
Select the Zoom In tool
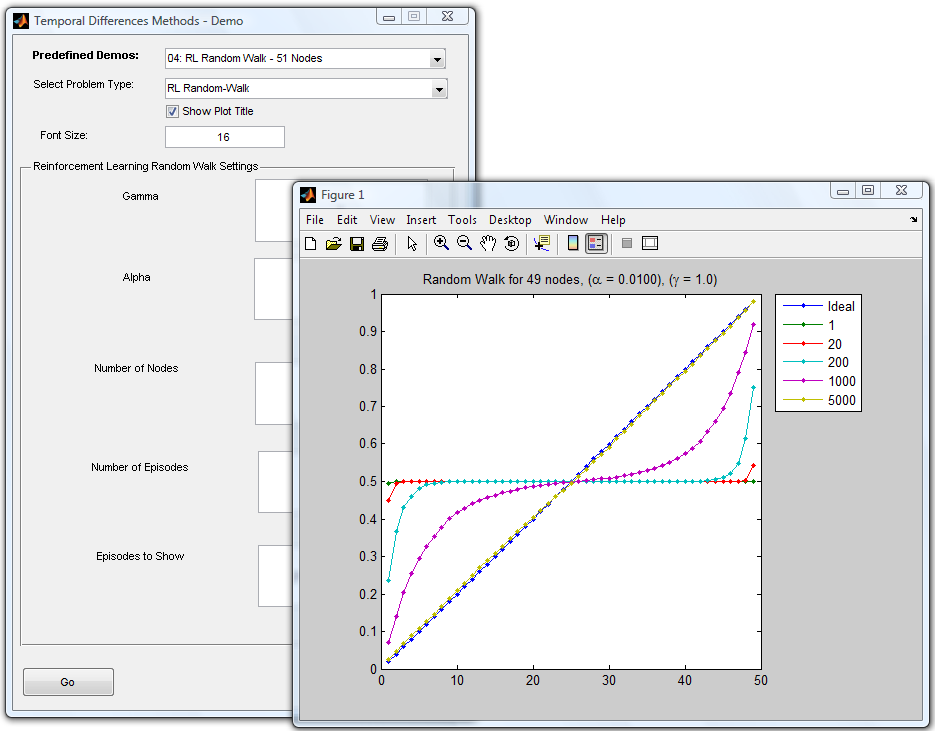tap(441, 243)
